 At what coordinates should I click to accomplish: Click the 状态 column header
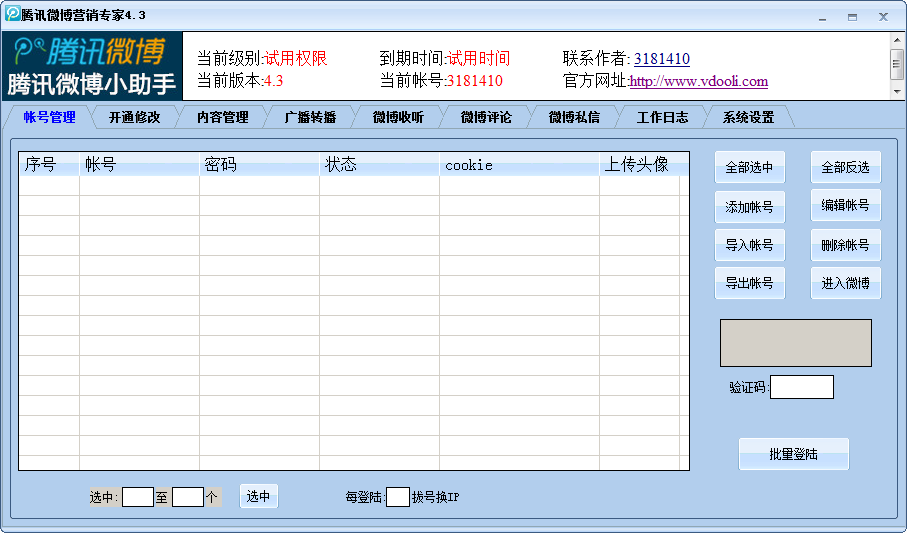pyautogui.click(x=379, y=164)
